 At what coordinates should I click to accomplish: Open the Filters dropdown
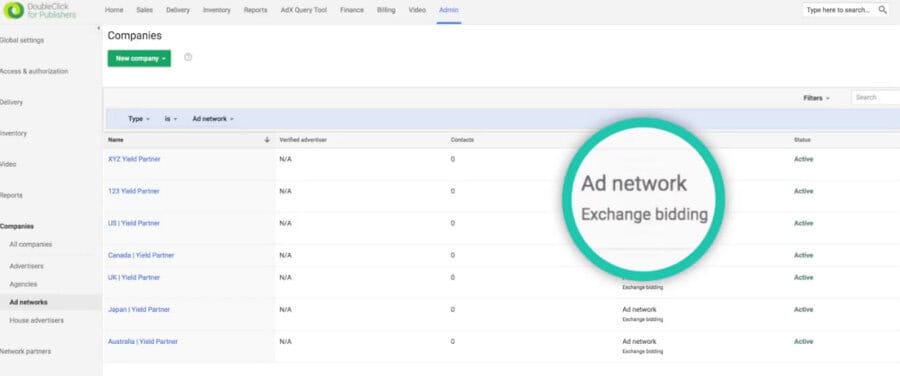pos(816,98)
